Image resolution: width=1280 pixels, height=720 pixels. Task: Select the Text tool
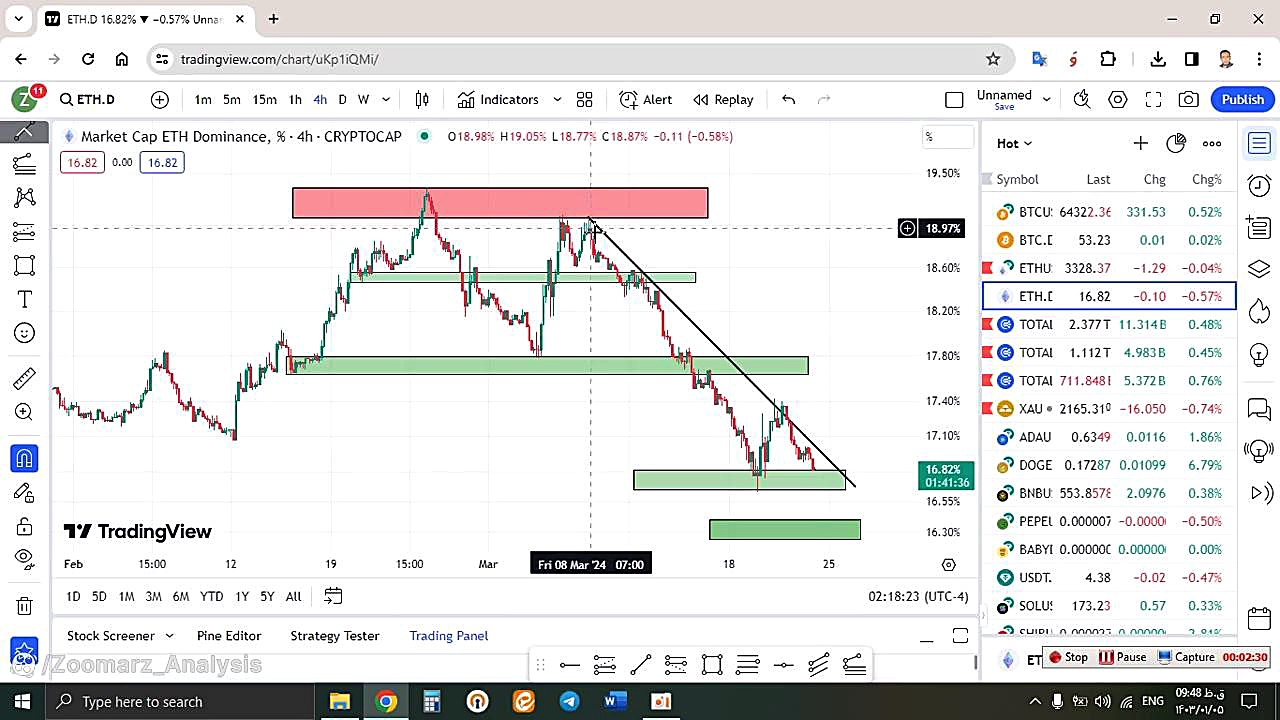pos(25,300)
